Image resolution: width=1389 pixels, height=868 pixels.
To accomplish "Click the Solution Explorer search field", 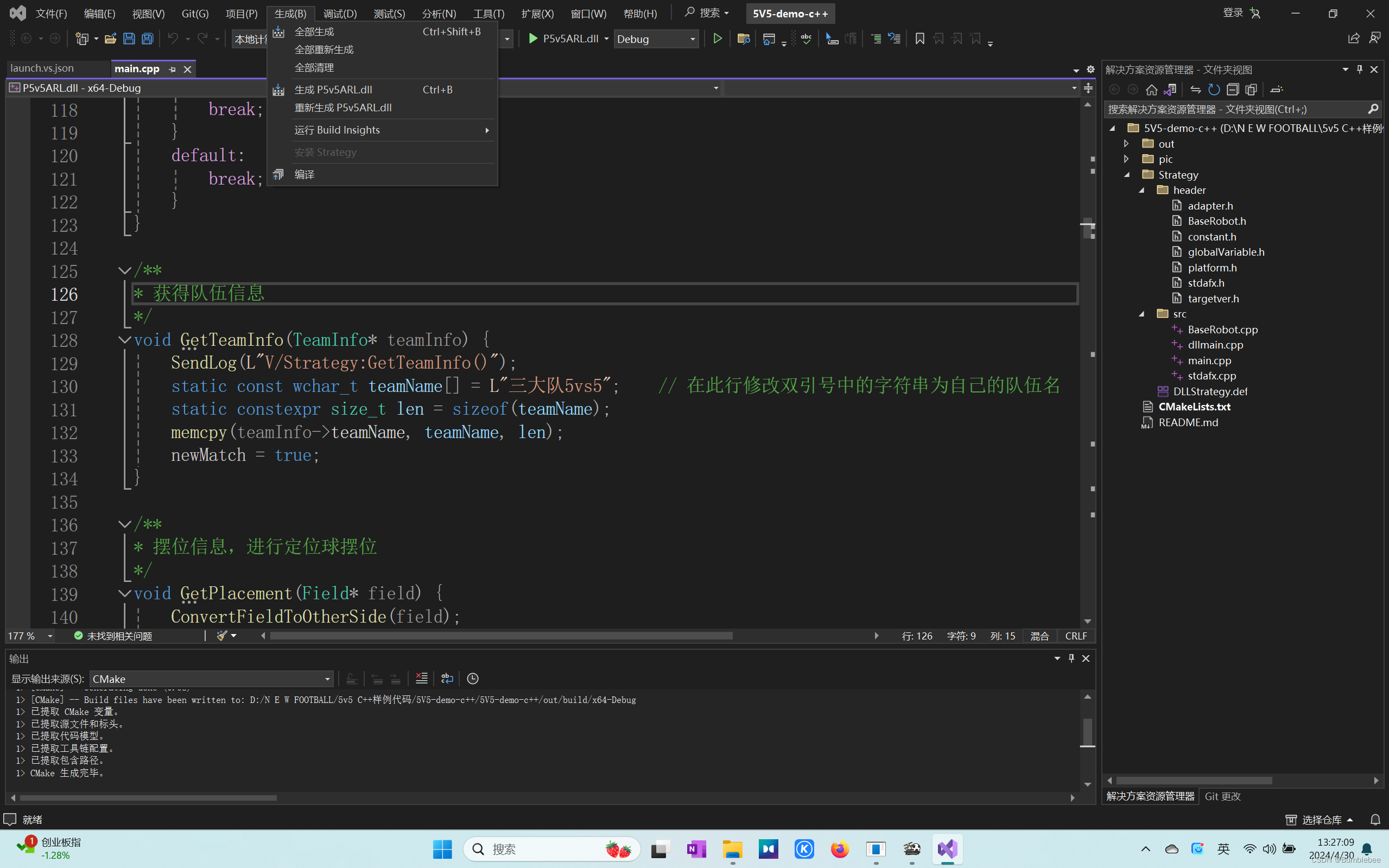I will click(1234, 109).
